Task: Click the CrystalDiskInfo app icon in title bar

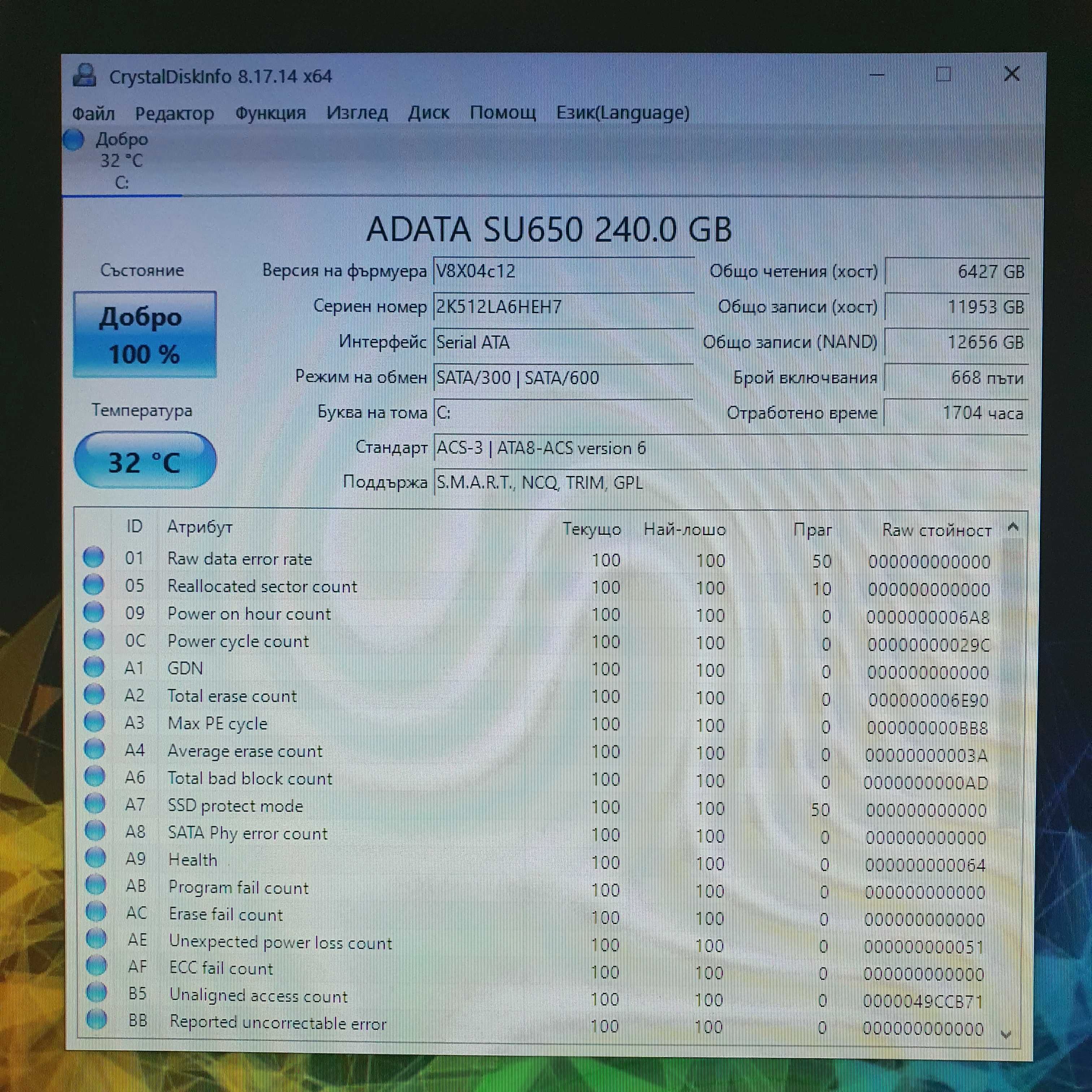Action: click(x=85, y=75)
